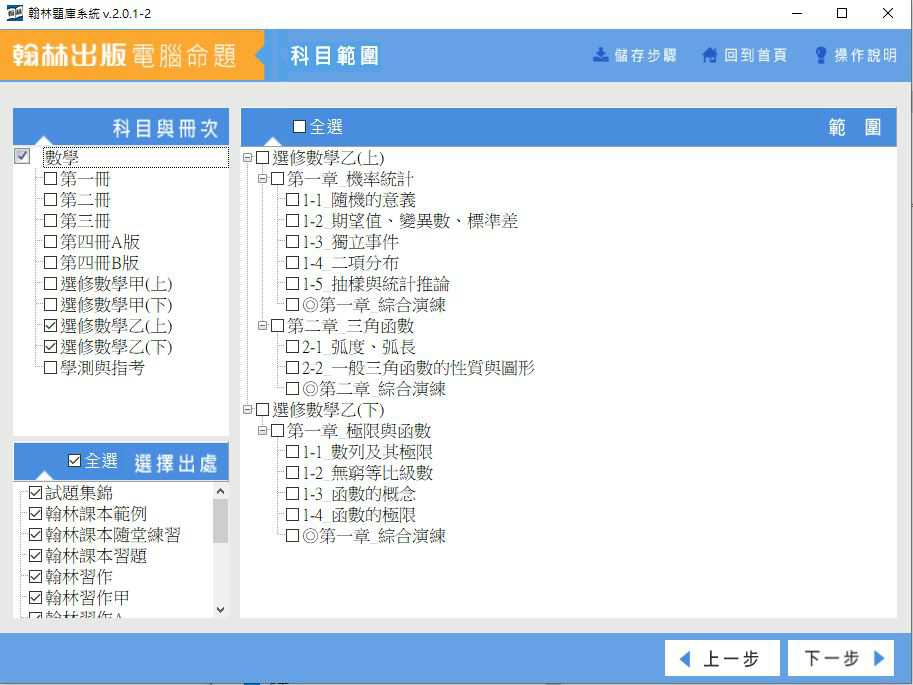Check the 1-5_抽樣與統計推論 checkbox
The image size is (913, 685).
[x=292, y=284]
